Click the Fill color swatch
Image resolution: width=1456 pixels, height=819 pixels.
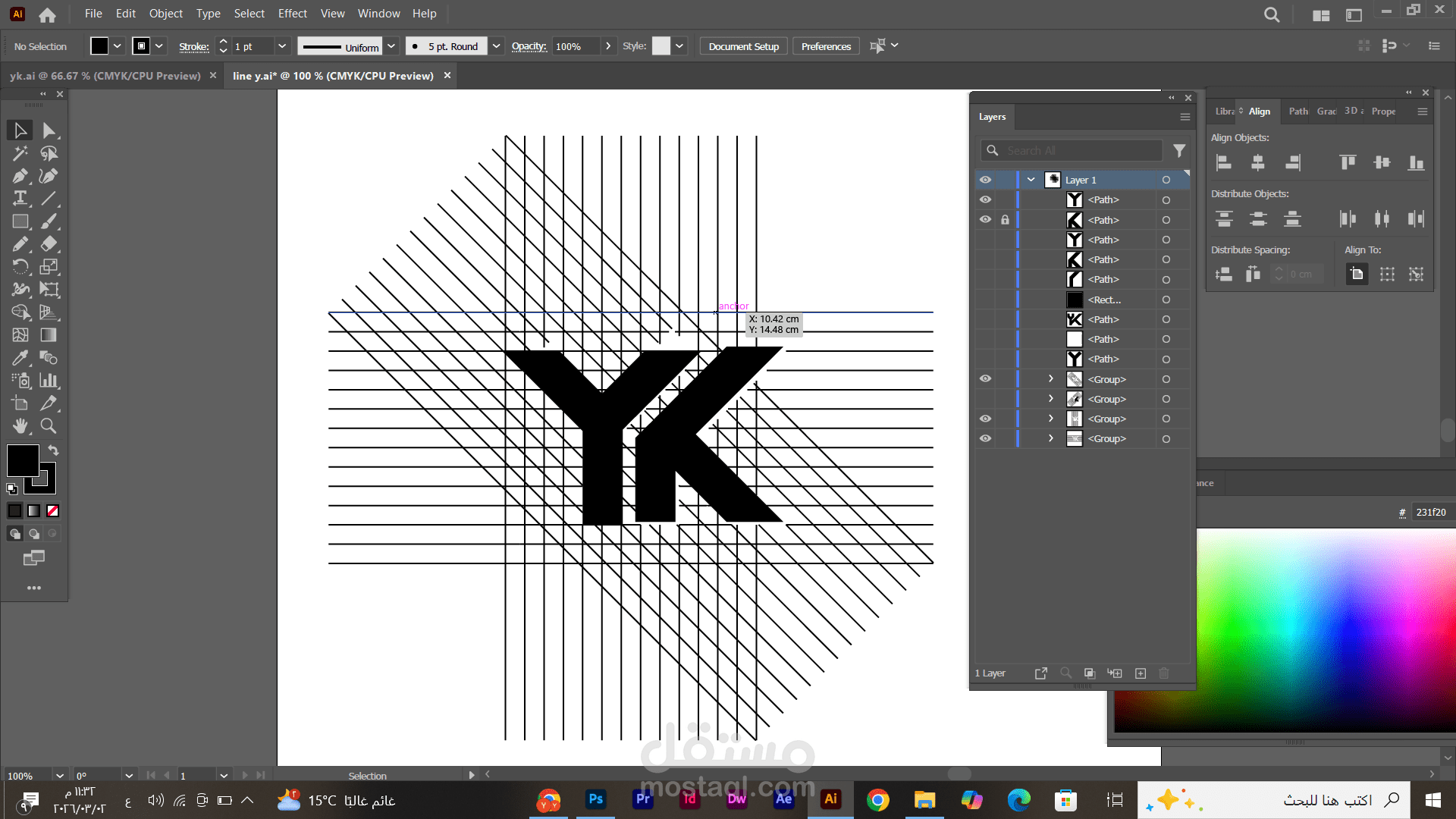tap(23, 460)
